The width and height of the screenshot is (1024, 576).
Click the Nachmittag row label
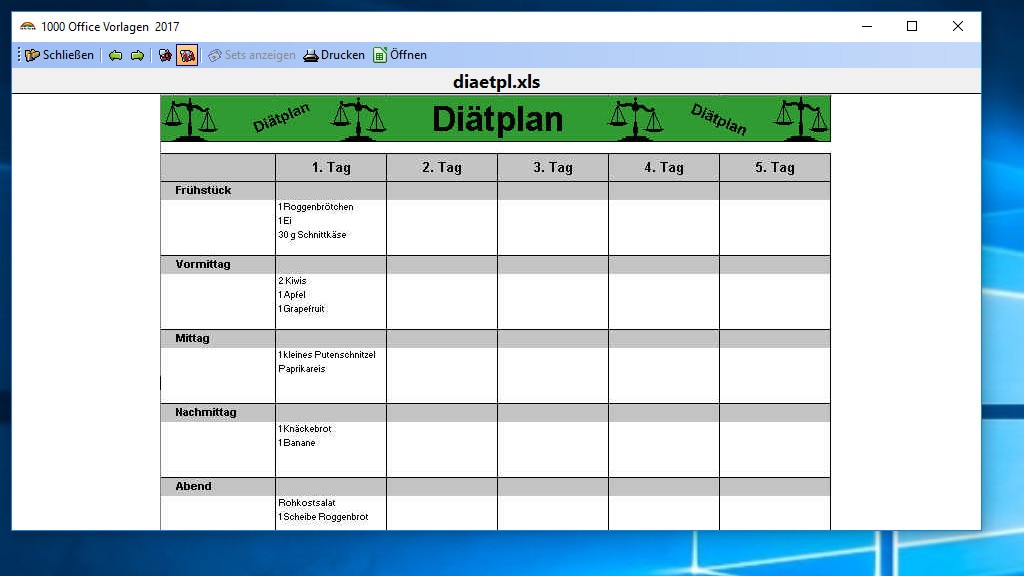(206, 412)
